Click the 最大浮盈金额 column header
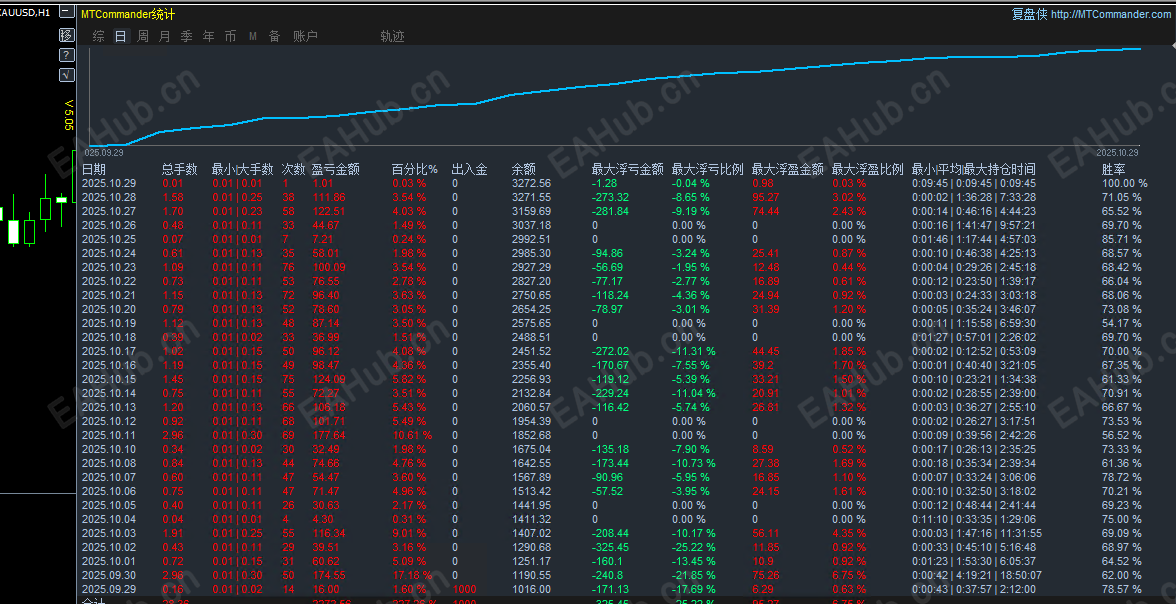The height and width of the screenshot is (604, 1176). 788,170
